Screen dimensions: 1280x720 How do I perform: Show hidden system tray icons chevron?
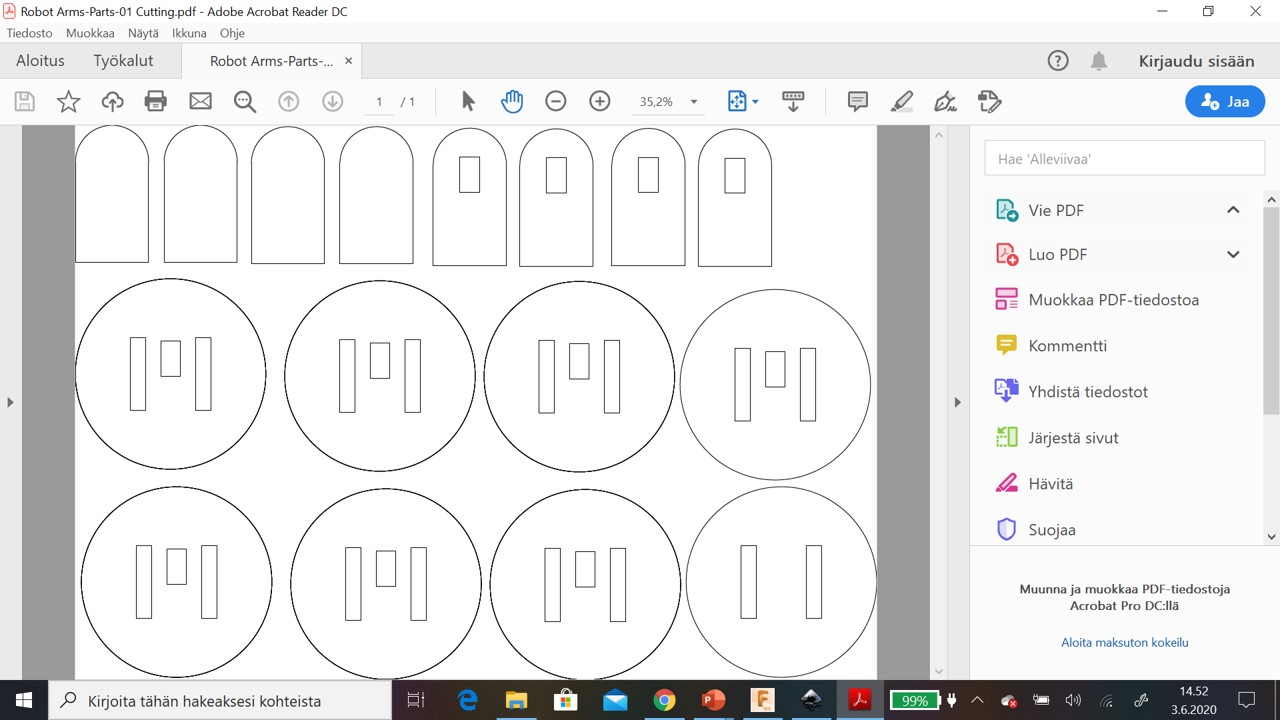[977, 700]
